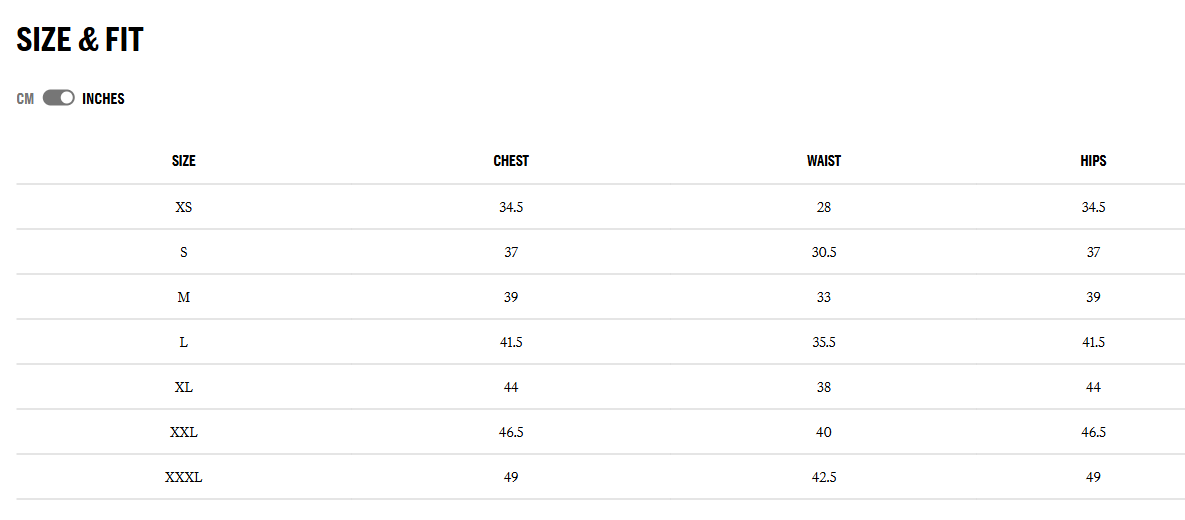This screenshot has width=1185, height=520.
Task: Click the INCHES unit label
Action: (103, 99)
